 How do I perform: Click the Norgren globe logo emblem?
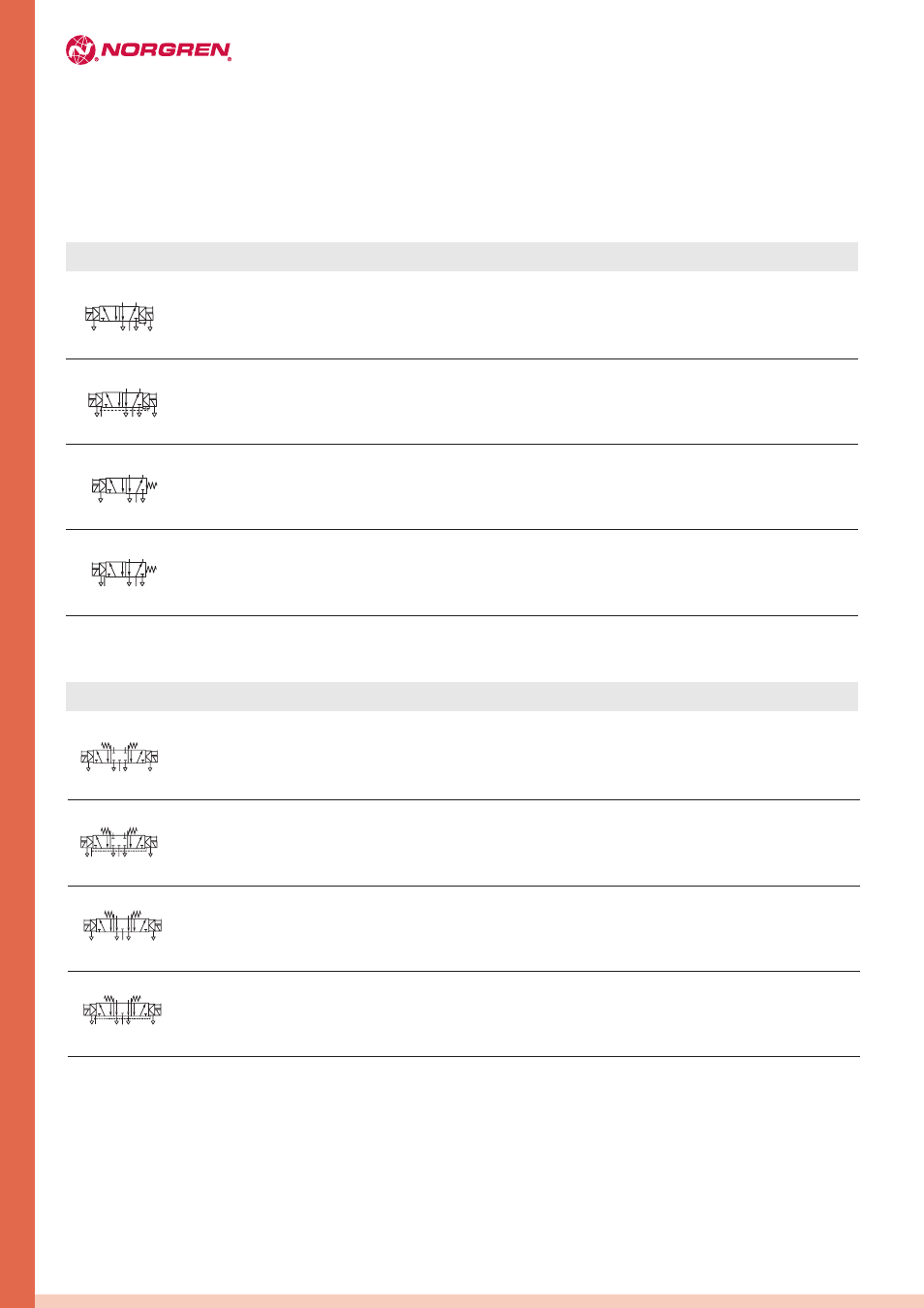tap(81, 50)
